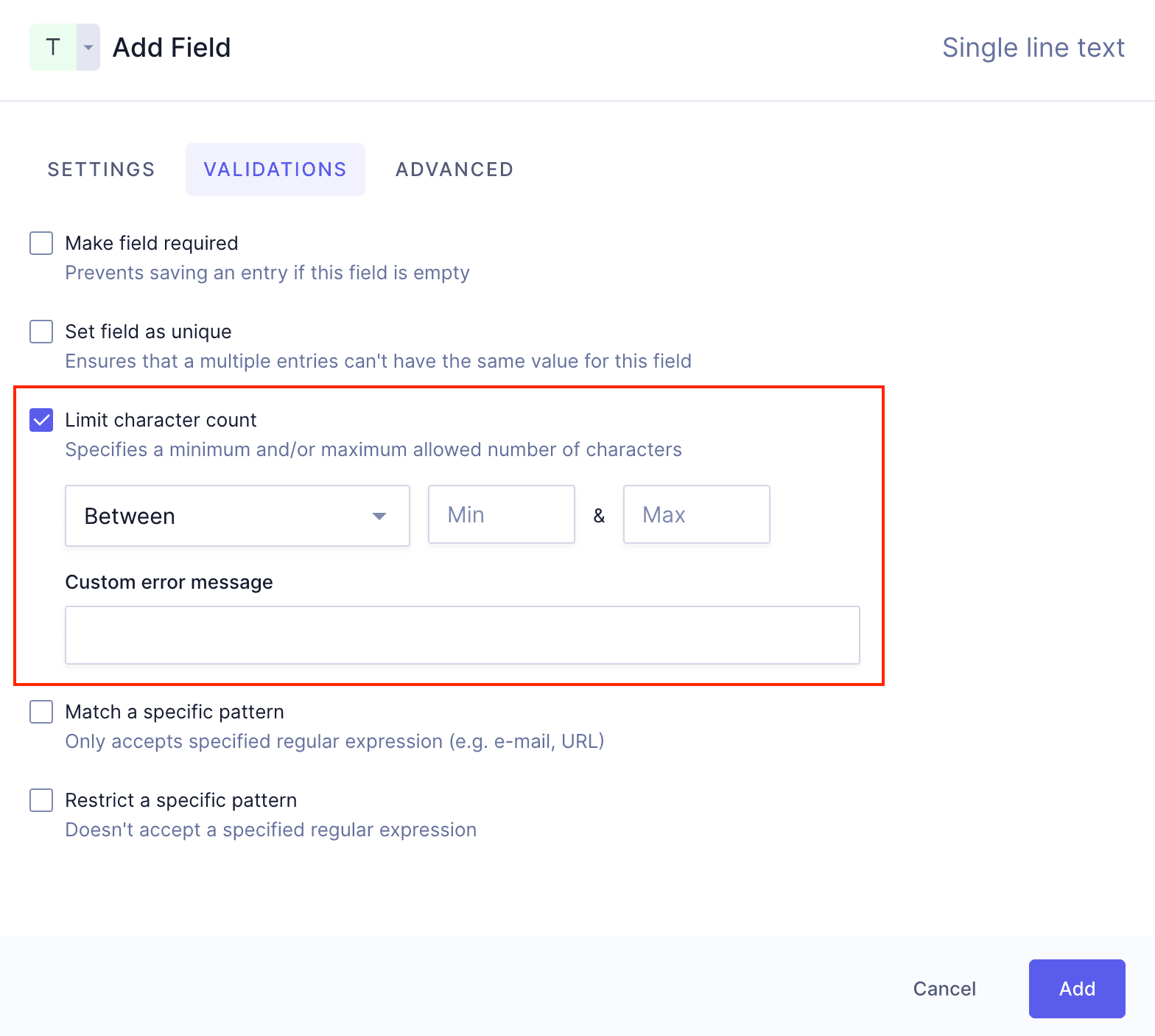The image size is (1155, 1036).
Task: Check Set field as unique
Action: [x=41, y=332]
